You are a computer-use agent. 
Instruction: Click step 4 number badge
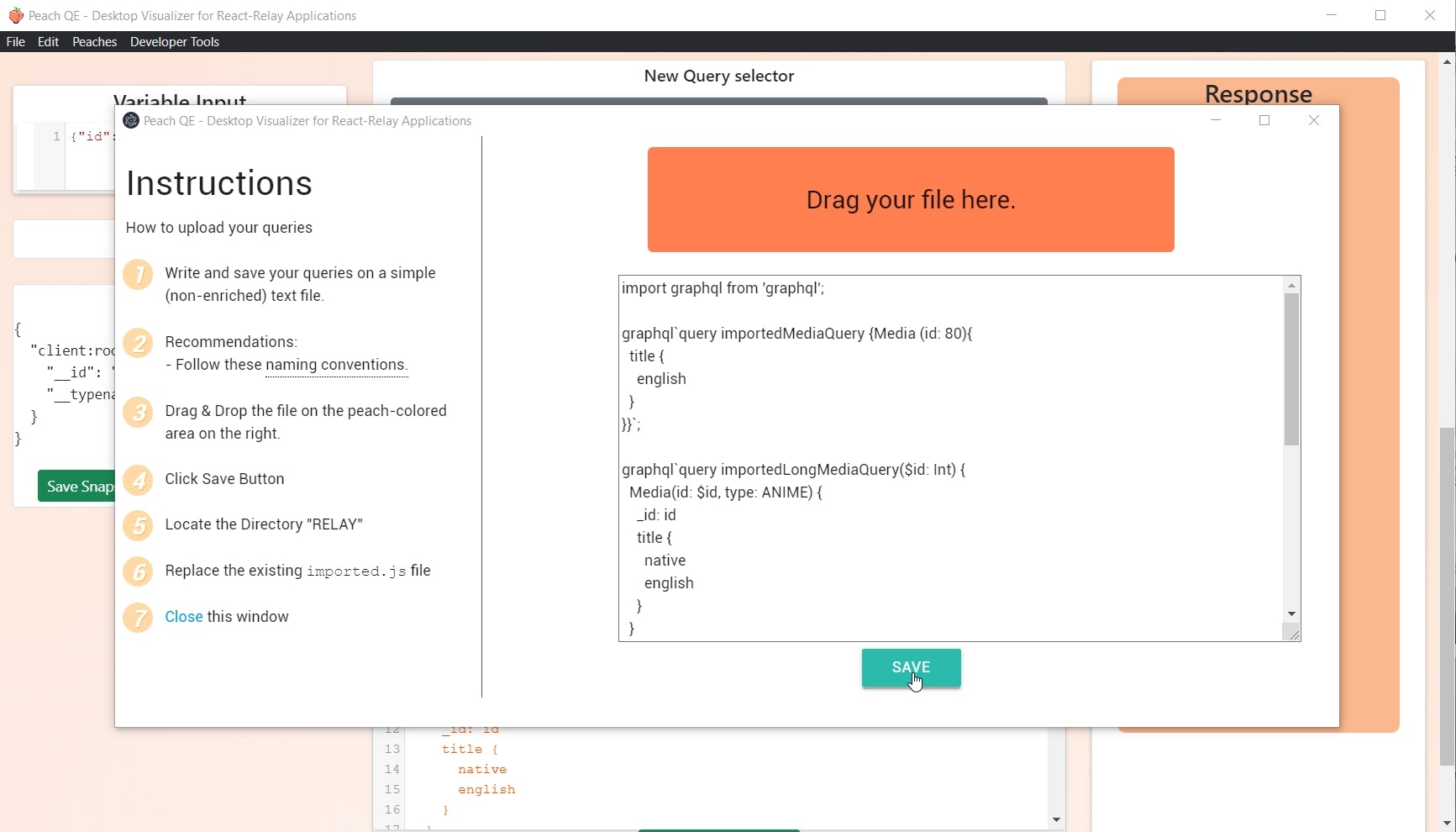coord(139,480)
